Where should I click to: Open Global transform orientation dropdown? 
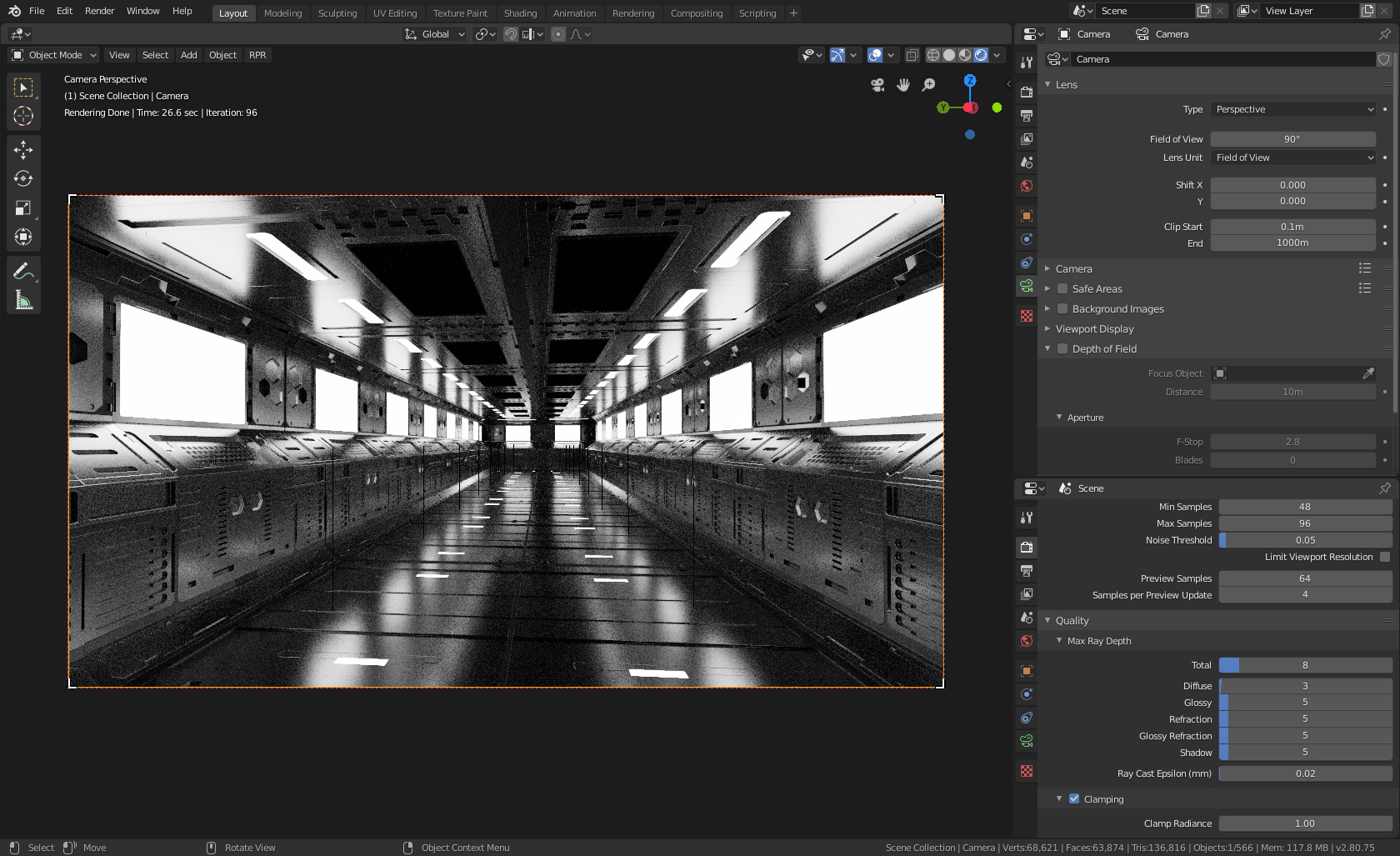click(x=434, y=34)
